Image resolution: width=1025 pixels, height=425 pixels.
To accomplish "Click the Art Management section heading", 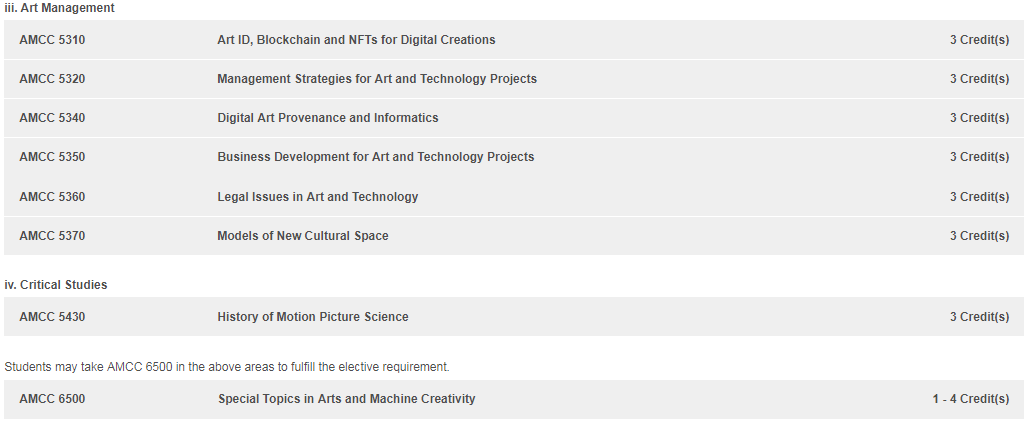I will click(59, 8).
